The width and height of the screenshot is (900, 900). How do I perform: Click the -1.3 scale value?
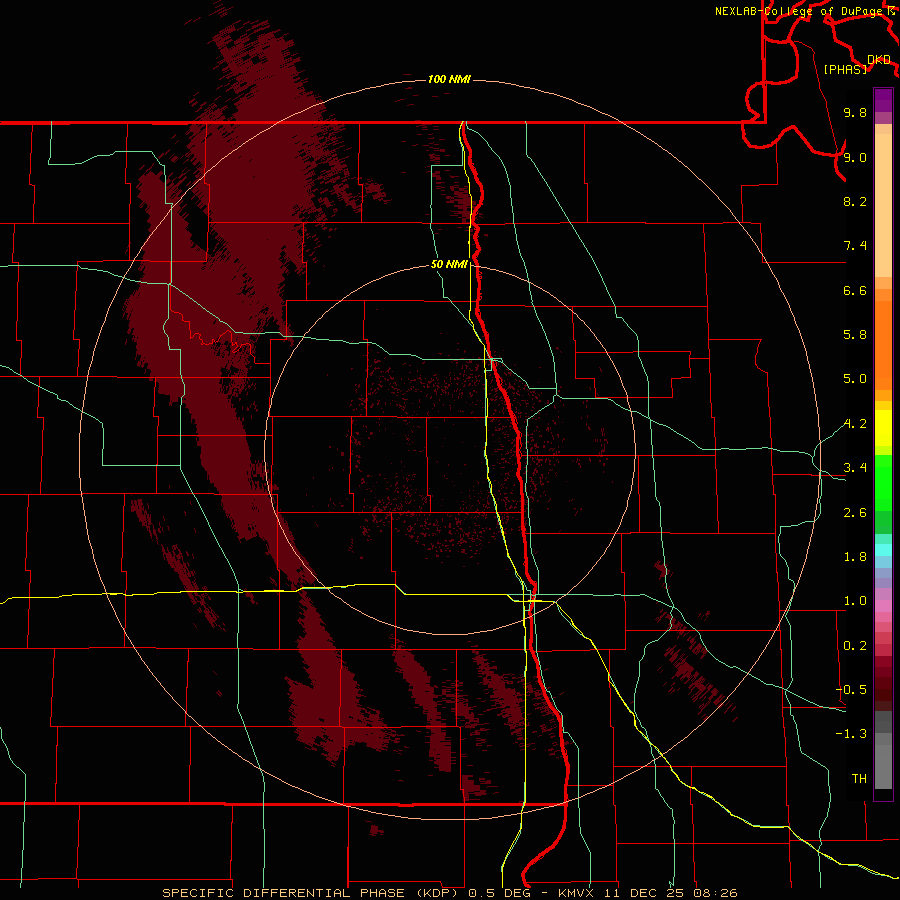pyautogui.click(x=851, y=734)
